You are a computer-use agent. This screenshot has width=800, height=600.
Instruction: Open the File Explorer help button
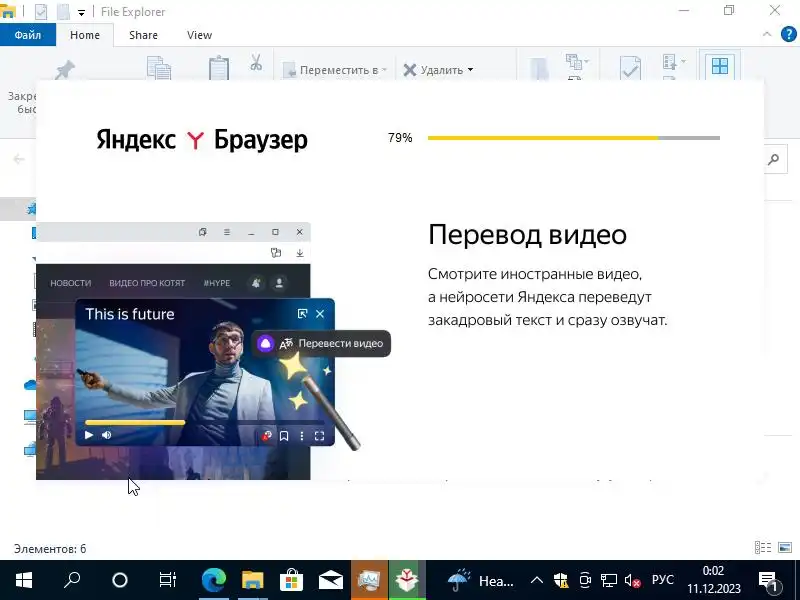pyautogui.click(x=788, y=34)
